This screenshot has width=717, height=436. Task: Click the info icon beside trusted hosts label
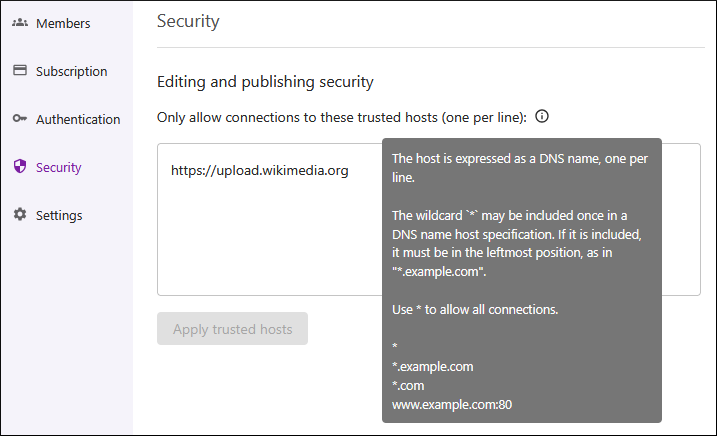[542, 117]
